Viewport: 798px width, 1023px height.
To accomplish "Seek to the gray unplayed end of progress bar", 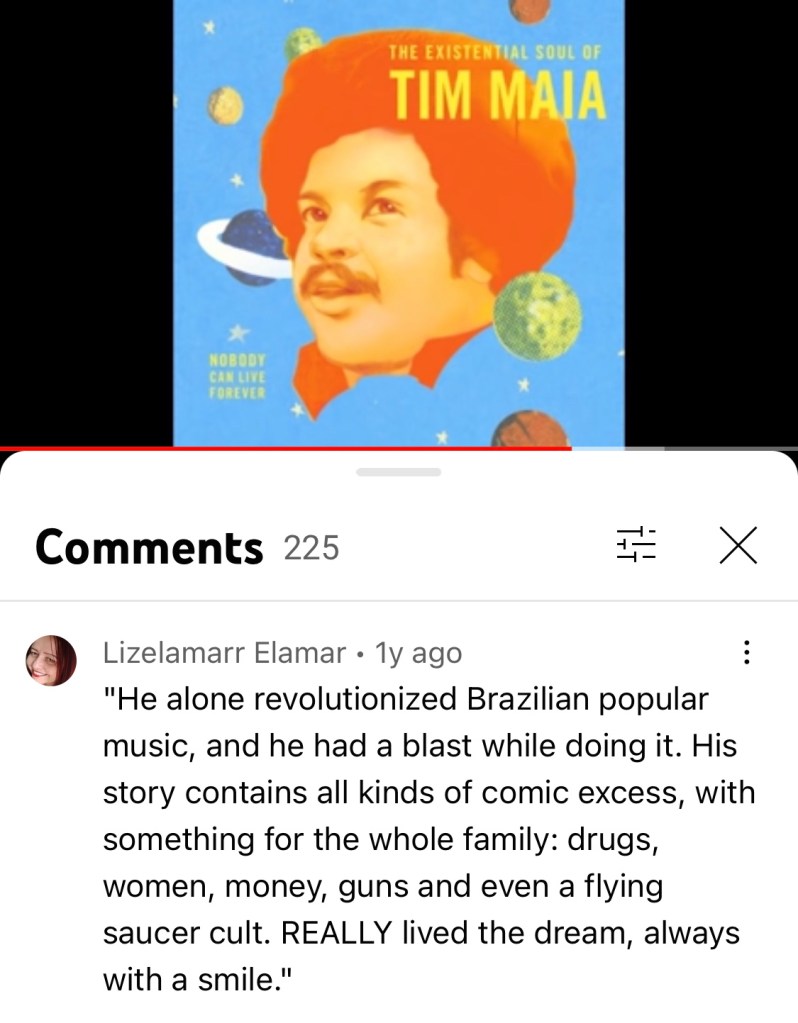I will pos(711,448).
